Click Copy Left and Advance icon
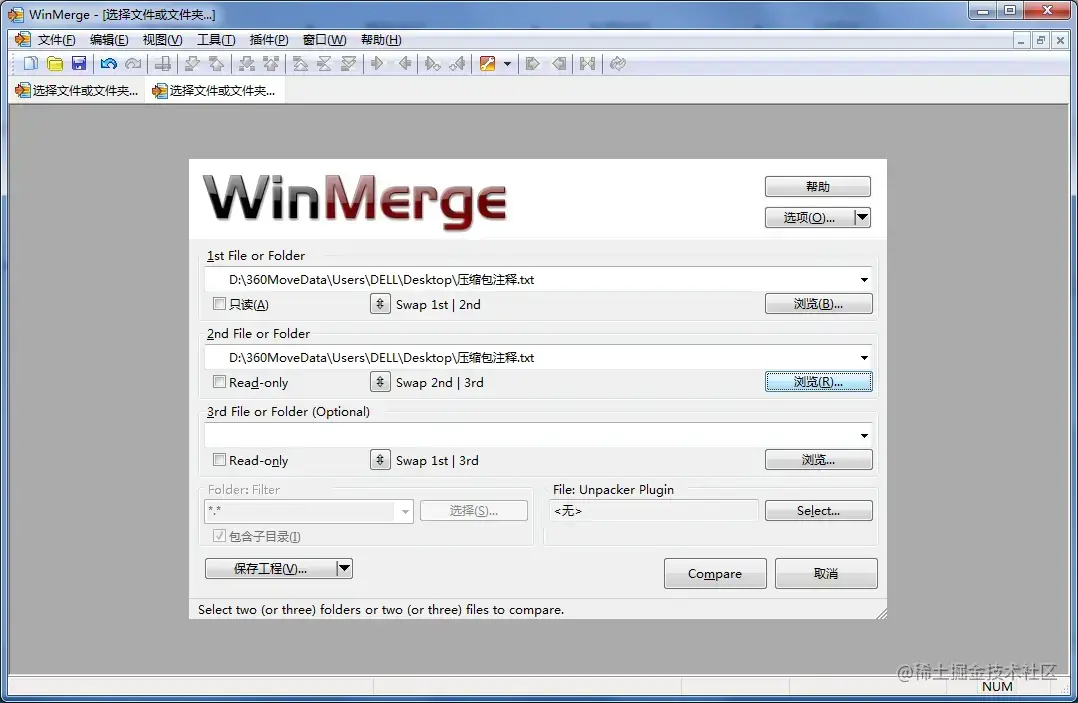Screen dimensions: 1078x703 point(457,64)
